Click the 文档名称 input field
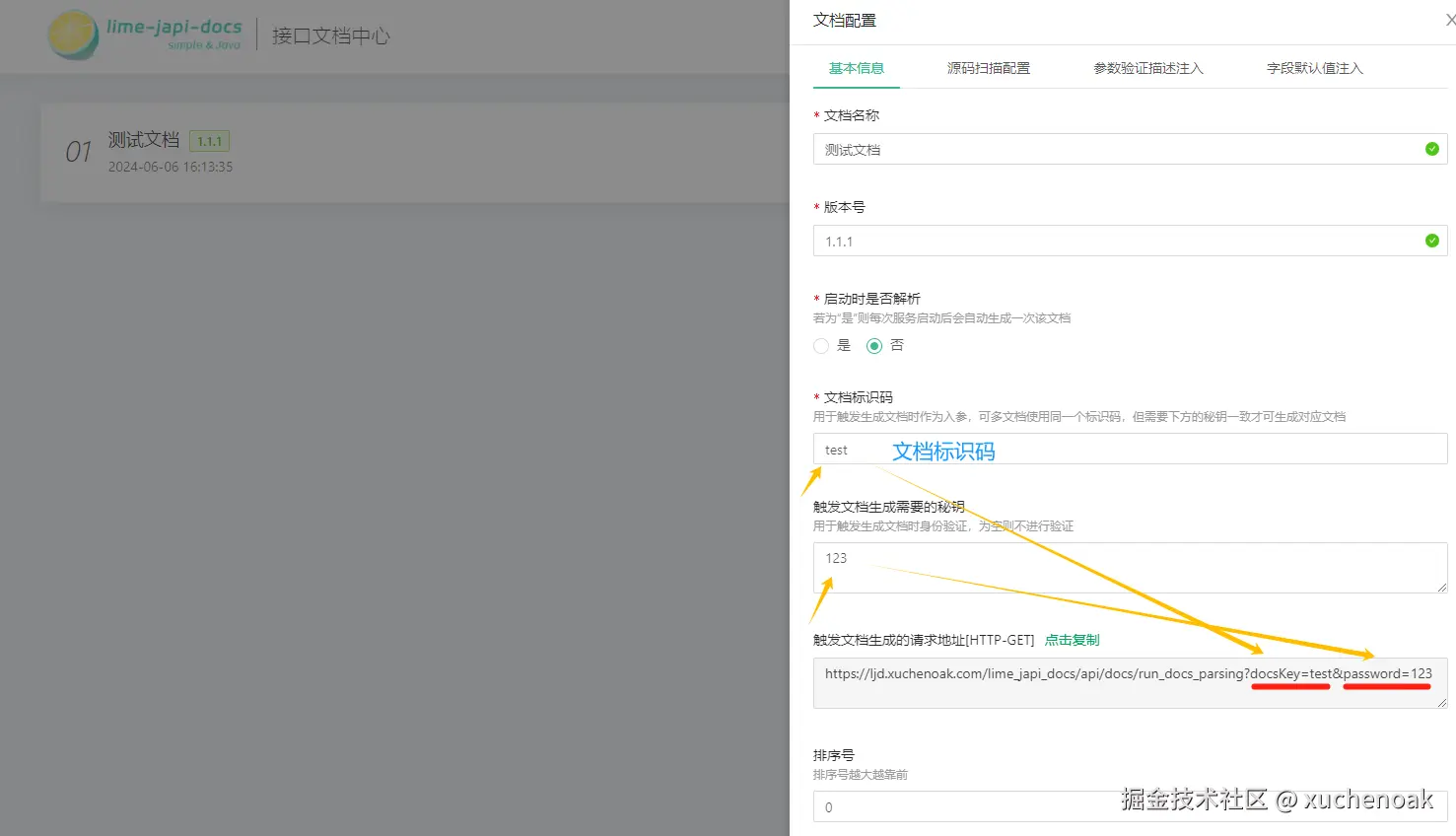Screen dimensions: 1456x836 tap(1130, 149)
